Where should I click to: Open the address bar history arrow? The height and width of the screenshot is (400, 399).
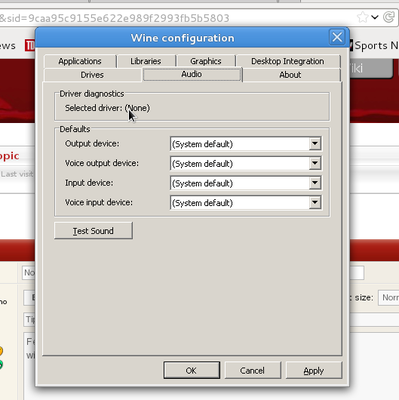click(375, 17)
